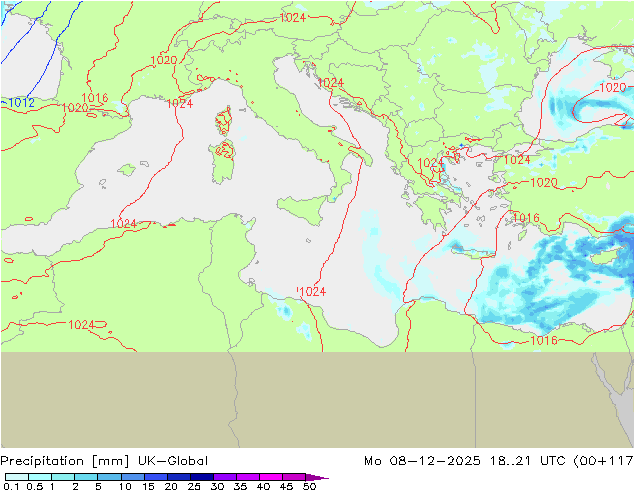
Task: Select the 45–50 mm legend swatch
Action: coord(294,477)
